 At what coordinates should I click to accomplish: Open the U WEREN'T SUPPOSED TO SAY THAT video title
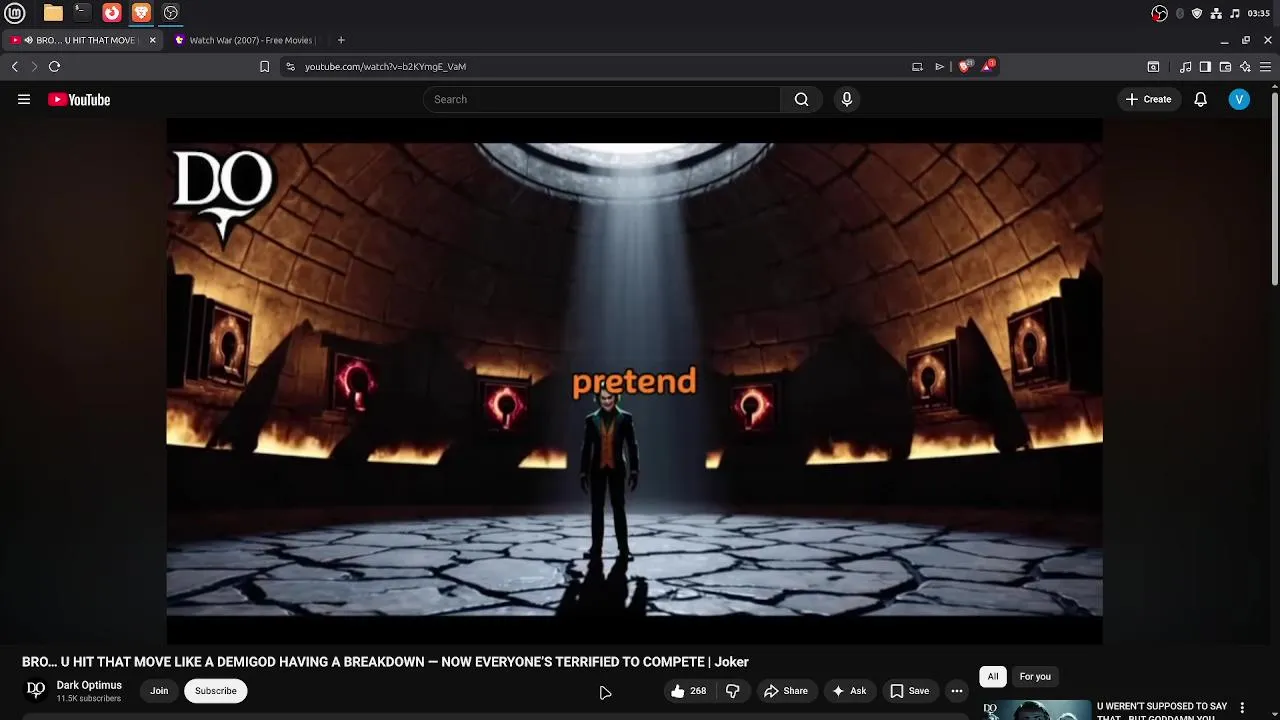(x=1162, y=711)
